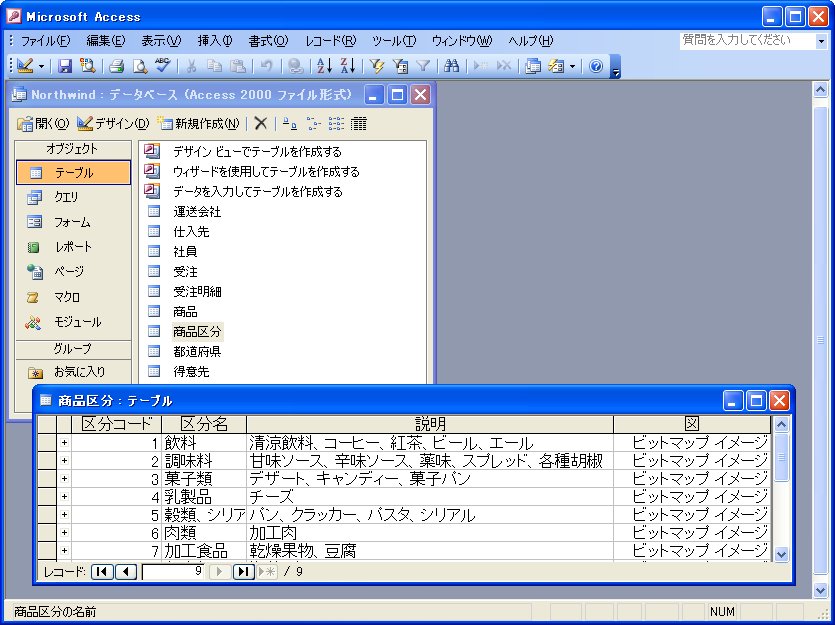The height and width of the screenshot is (625, 835).
Task: Open the New Object dropdown arrow
Action: [x=572, y=67]
